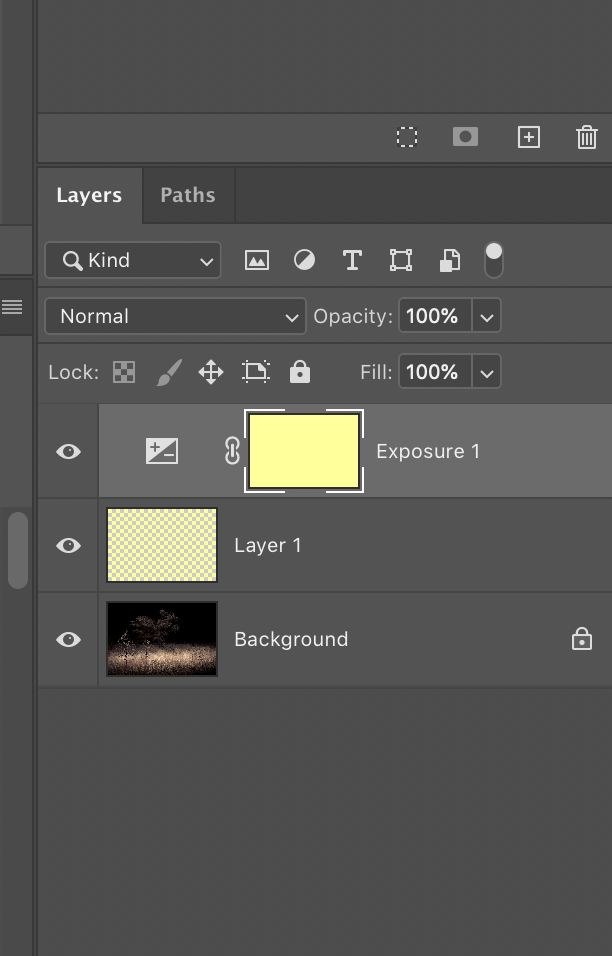This screenshot has height=956, width=612.
Task: Click vertical scrollbar thumb on left panel
Action: [18, 550]
